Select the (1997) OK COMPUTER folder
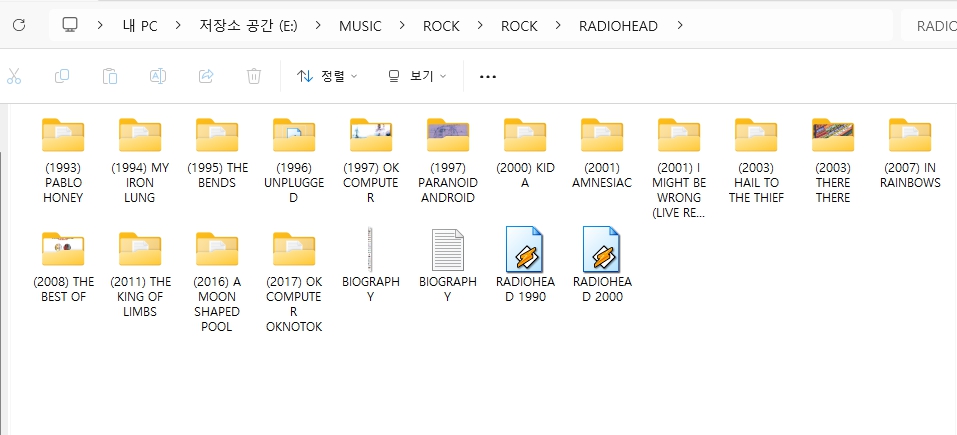The width and height of the screenshot is (957, 435). [370, 162]
